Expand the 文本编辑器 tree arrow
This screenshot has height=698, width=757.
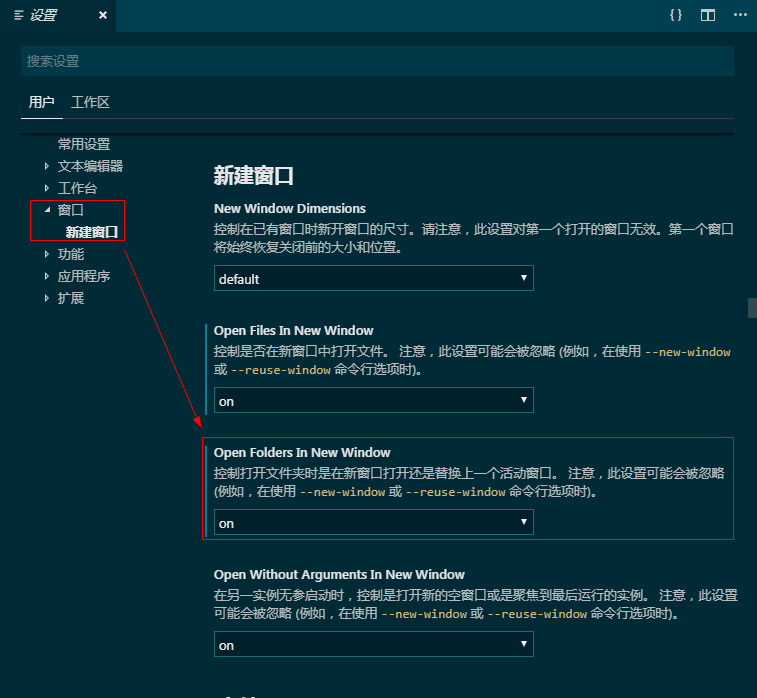tap(47, 166)
